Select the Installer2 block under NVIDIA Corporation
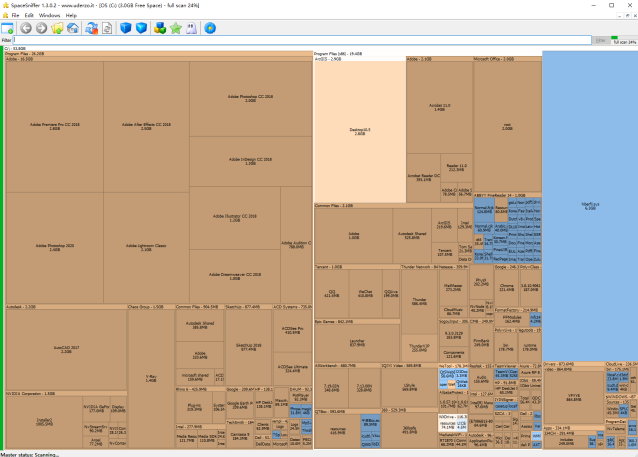Screen dimensions: 638x457 [x=44, y=422]
